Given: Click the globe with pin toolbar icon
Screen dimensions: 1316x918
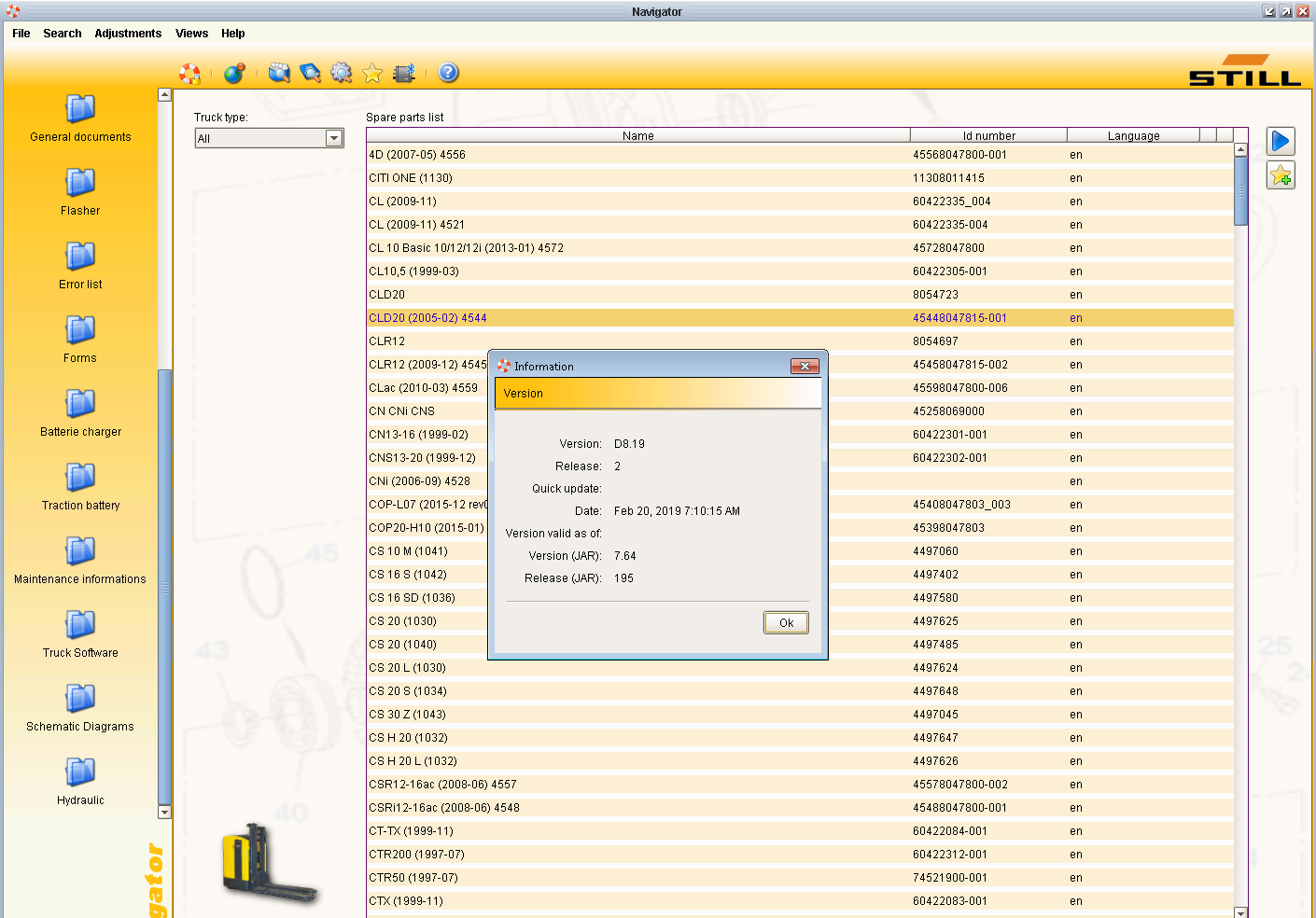Looking at the screenshot, I should pyautogui.click(x=234, y=73).
